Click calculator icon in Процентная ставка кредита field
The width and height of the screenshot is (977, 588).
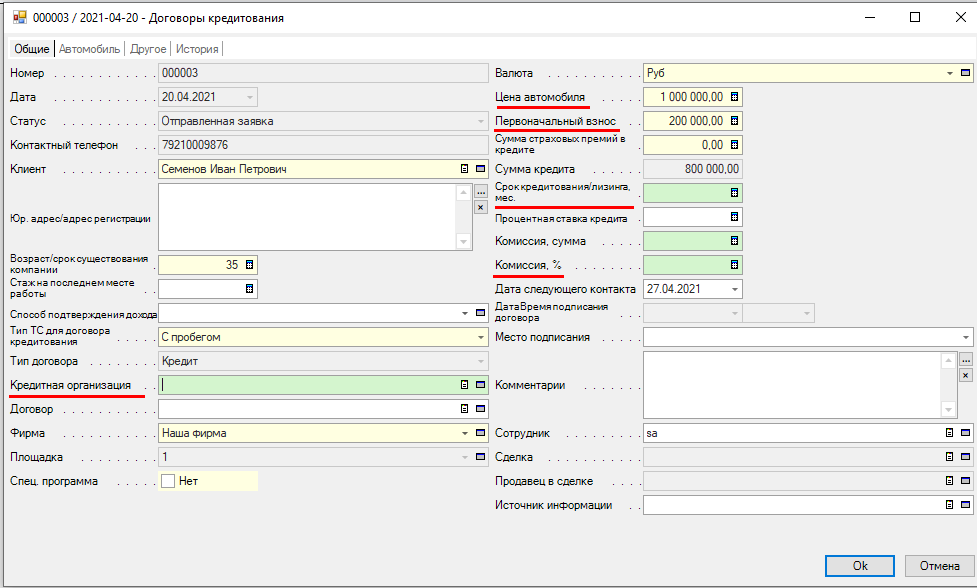(x=734, y=217)
